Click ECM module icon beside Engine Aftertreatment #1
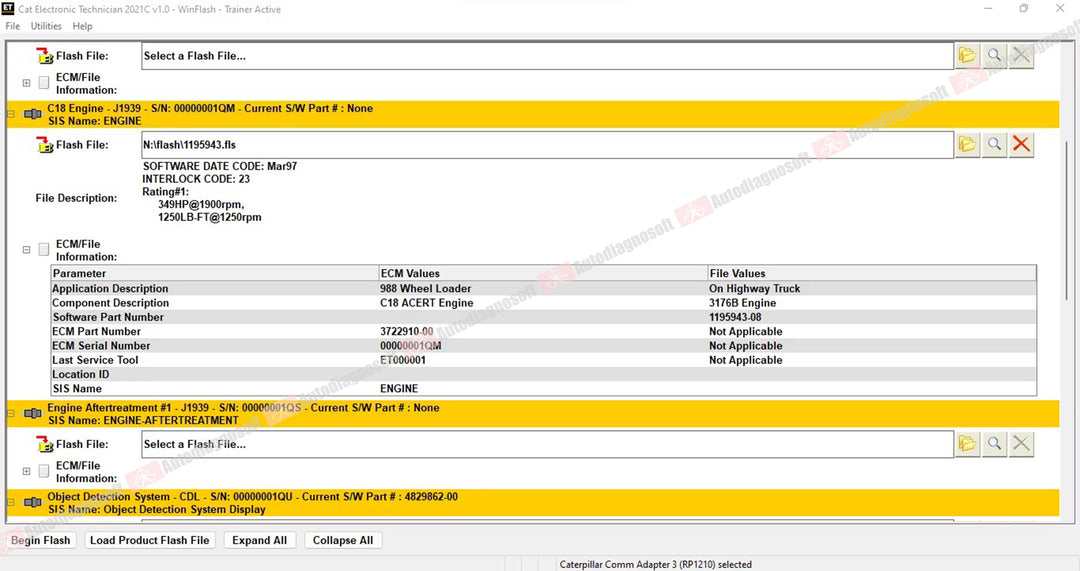The image size is (1080, 571). (32, 413)
